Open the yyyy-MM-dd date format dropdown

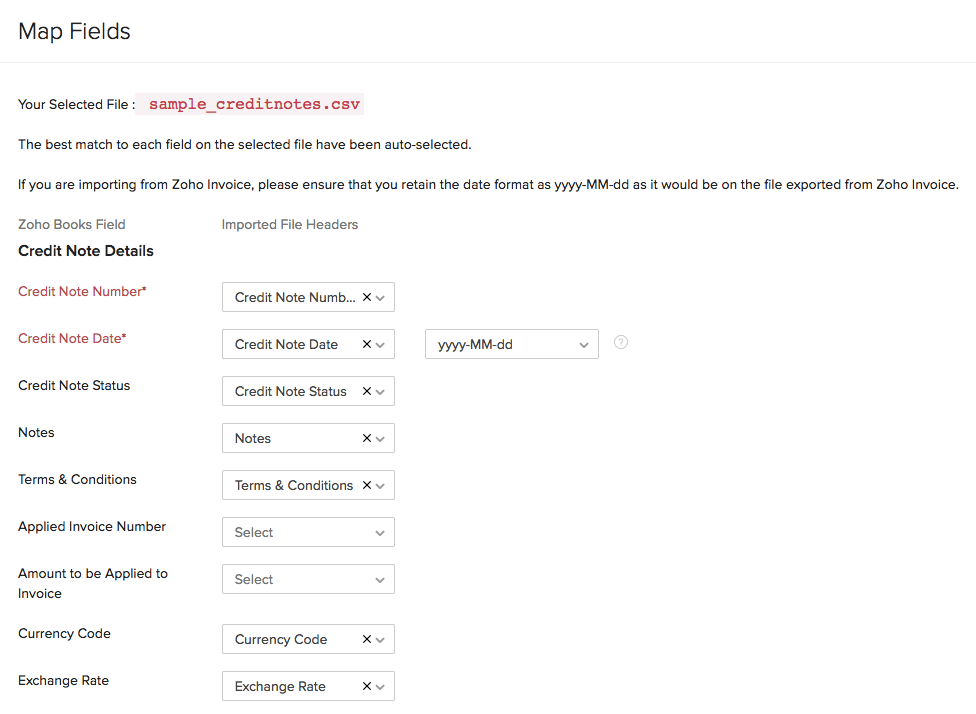(511, 344)
